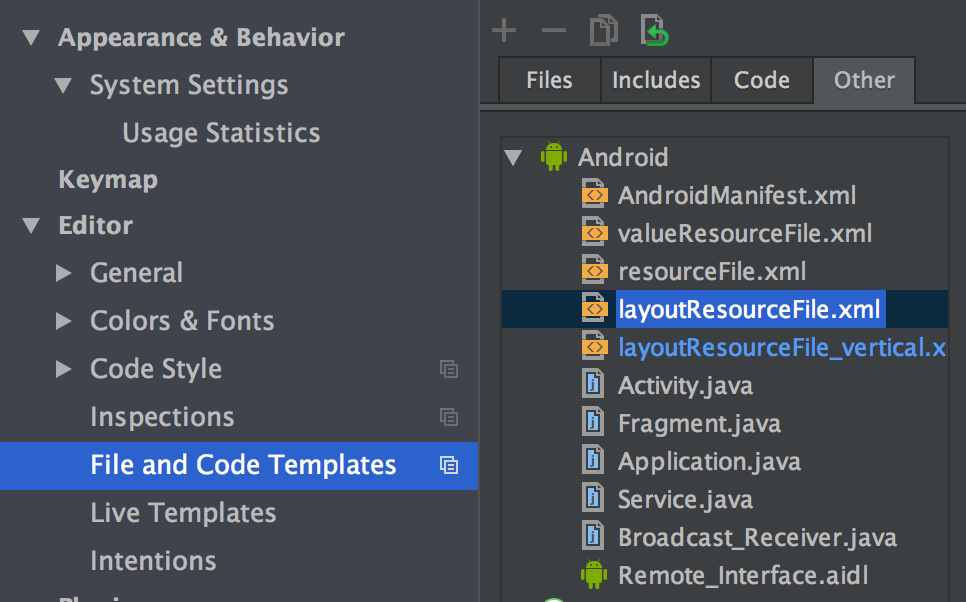Image resolution: width=966 pixels, height=602 pixels.
Task: Click the copy badge beside Inspections
Action: 449,417
